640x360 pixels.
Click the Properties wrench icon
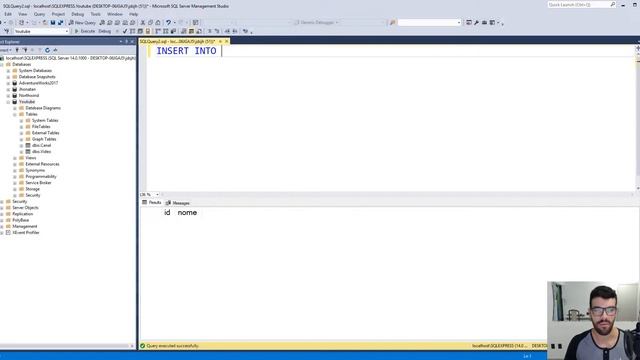[476, 22]
